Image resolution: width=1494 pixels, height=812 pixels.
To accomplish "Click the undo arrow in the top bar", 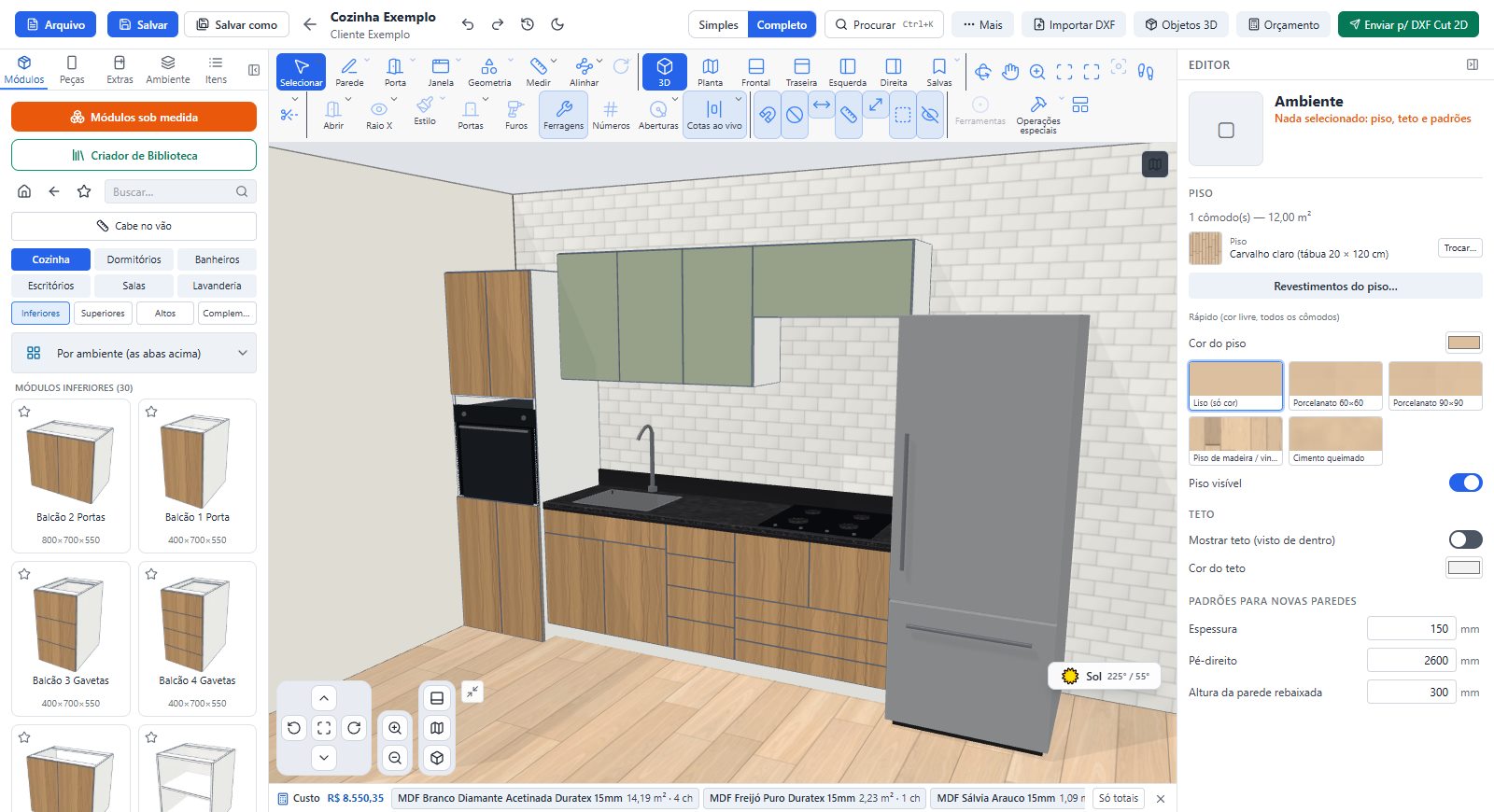I will point(468,24).
